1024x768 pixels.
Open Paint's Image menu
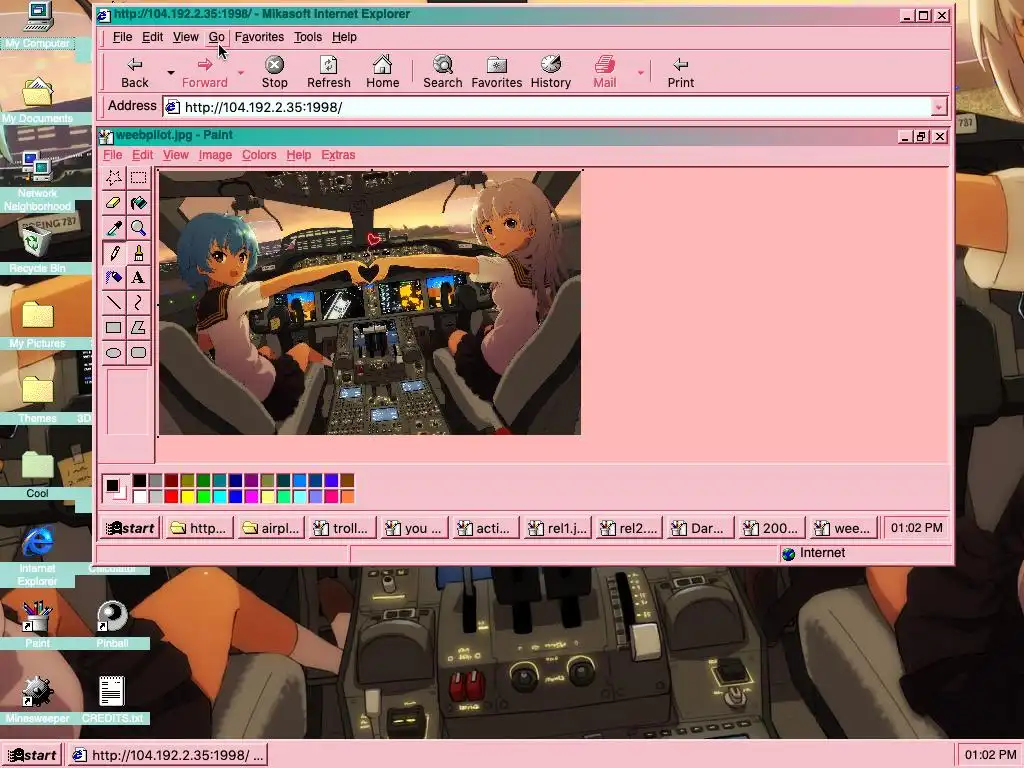click(215, 155)
